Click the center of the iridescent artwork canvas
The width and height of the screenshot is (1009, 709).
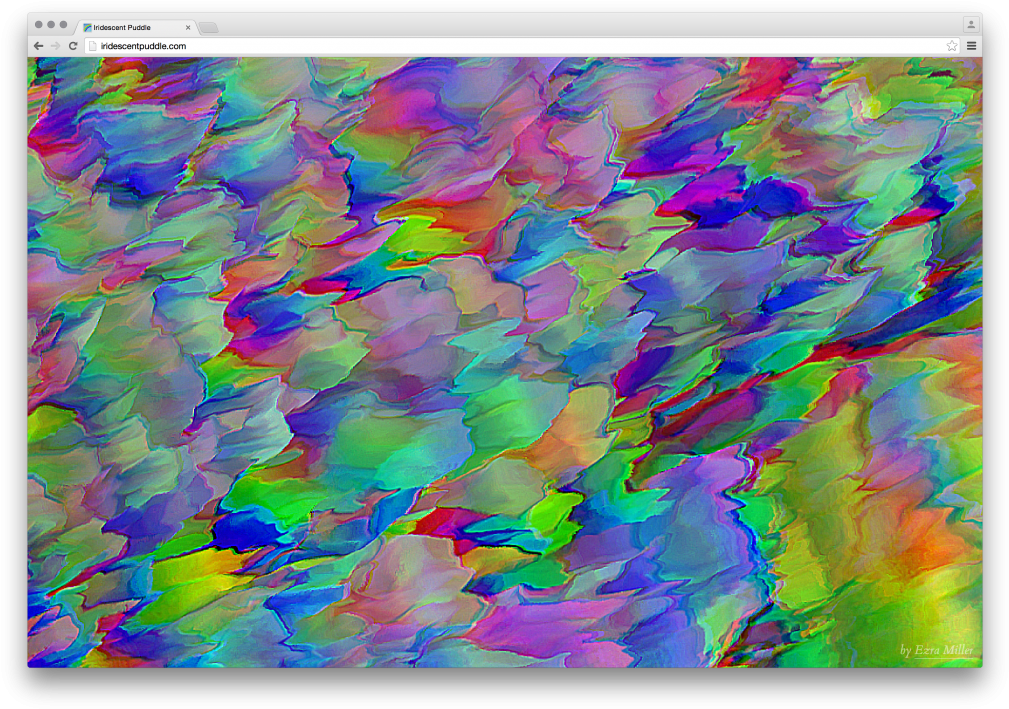(504, 362)
